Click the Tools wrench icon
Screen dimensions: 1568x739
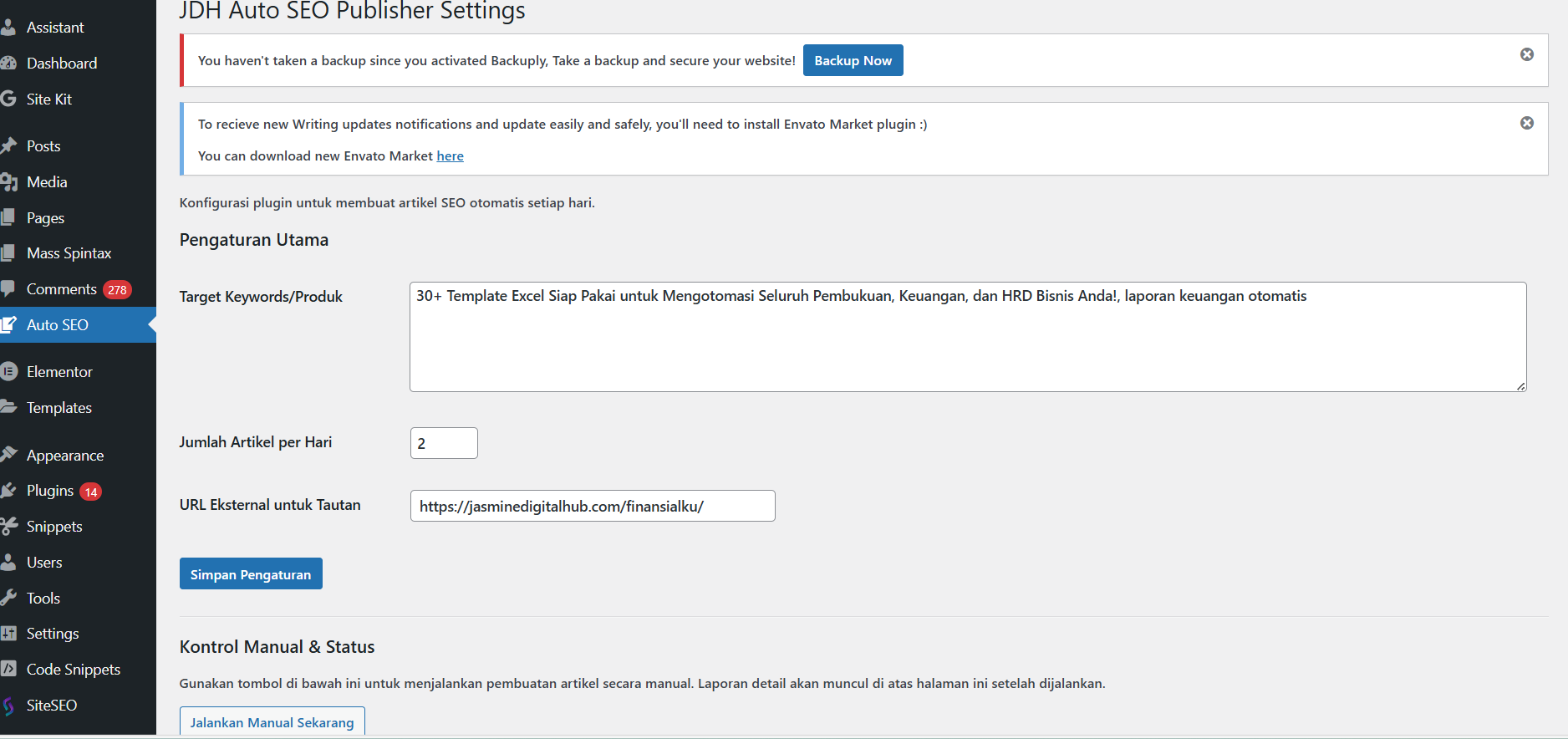[8, 598]
